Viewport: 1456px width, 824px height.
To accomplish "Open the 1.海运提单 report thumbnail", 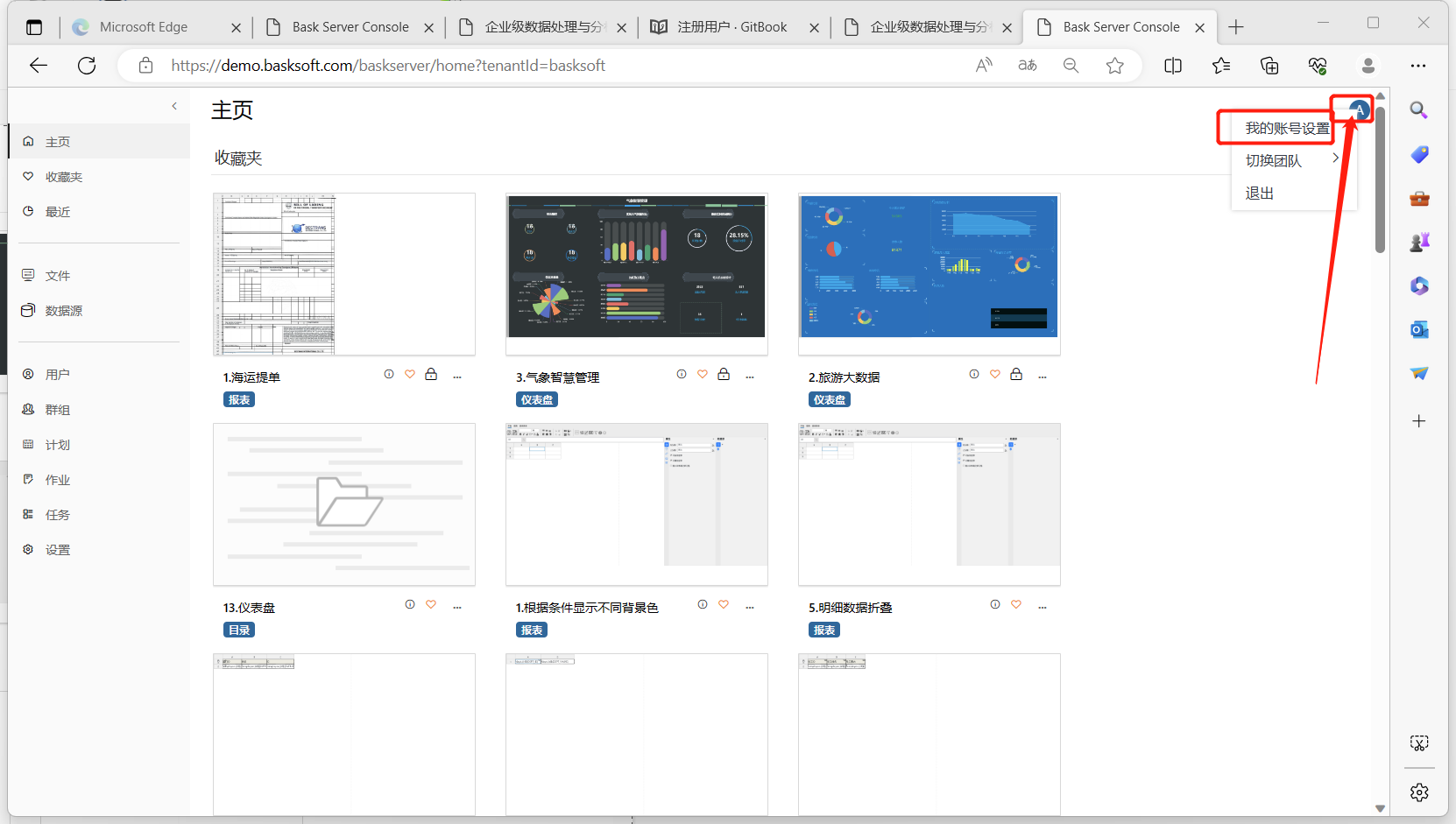I will (344, 274).
